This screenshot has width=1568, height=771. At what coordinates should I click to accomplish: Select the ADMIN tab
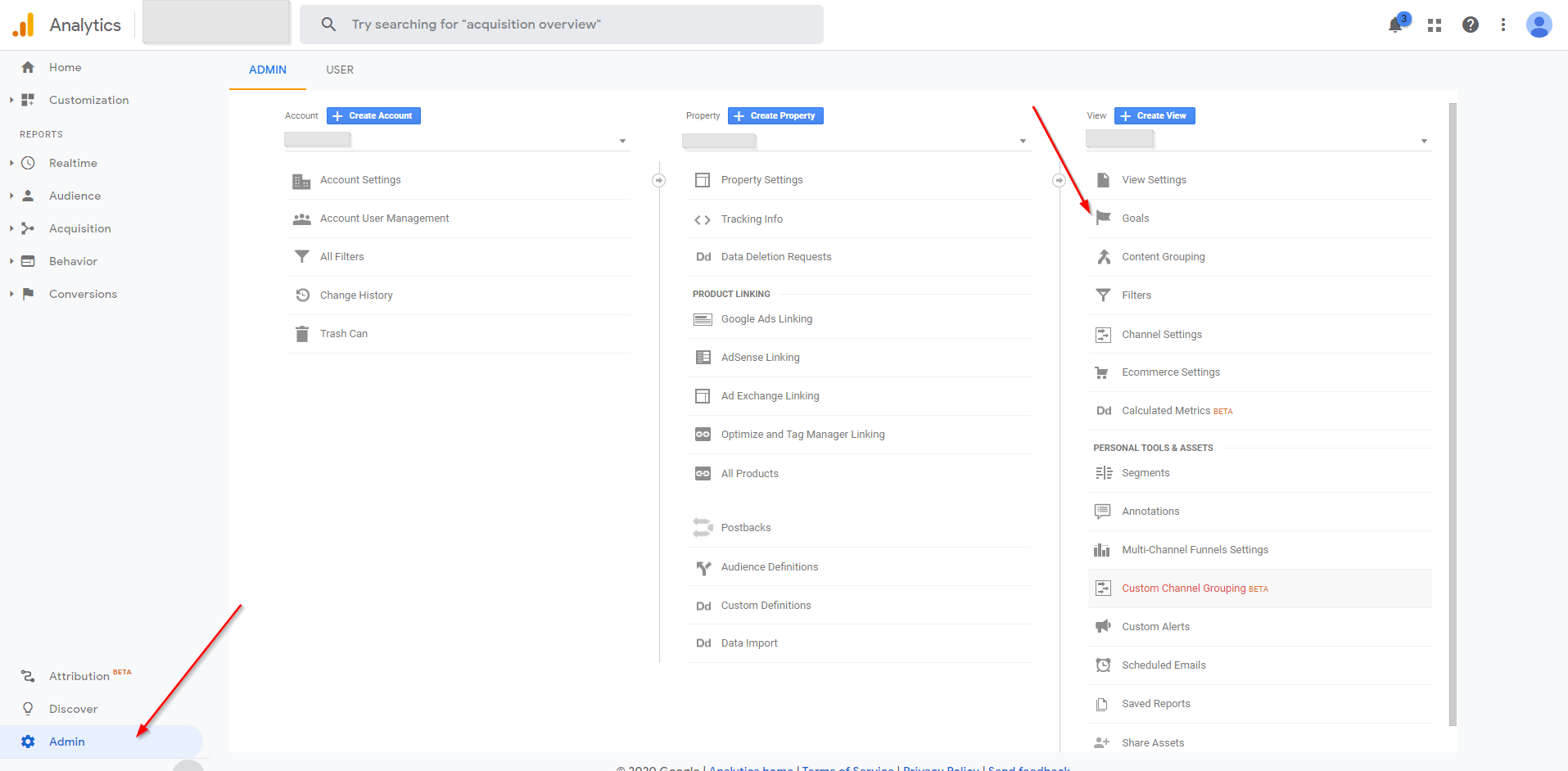click(268, 70)
